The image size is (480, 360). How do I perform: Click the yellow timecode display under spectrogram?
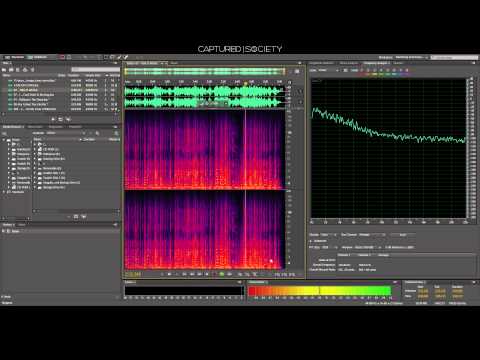coord(133,274)
